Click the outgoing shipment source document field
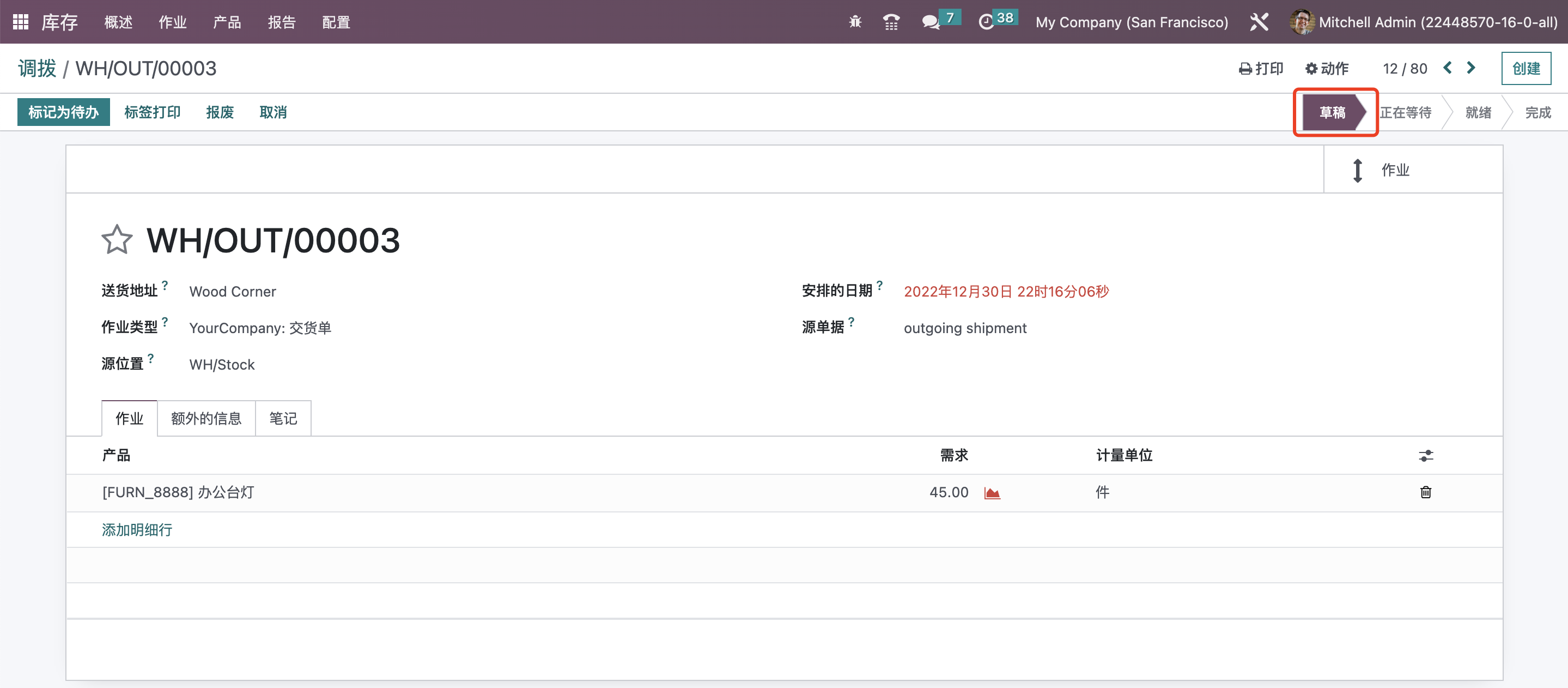 pyautogui.click(x=964, y=328)
